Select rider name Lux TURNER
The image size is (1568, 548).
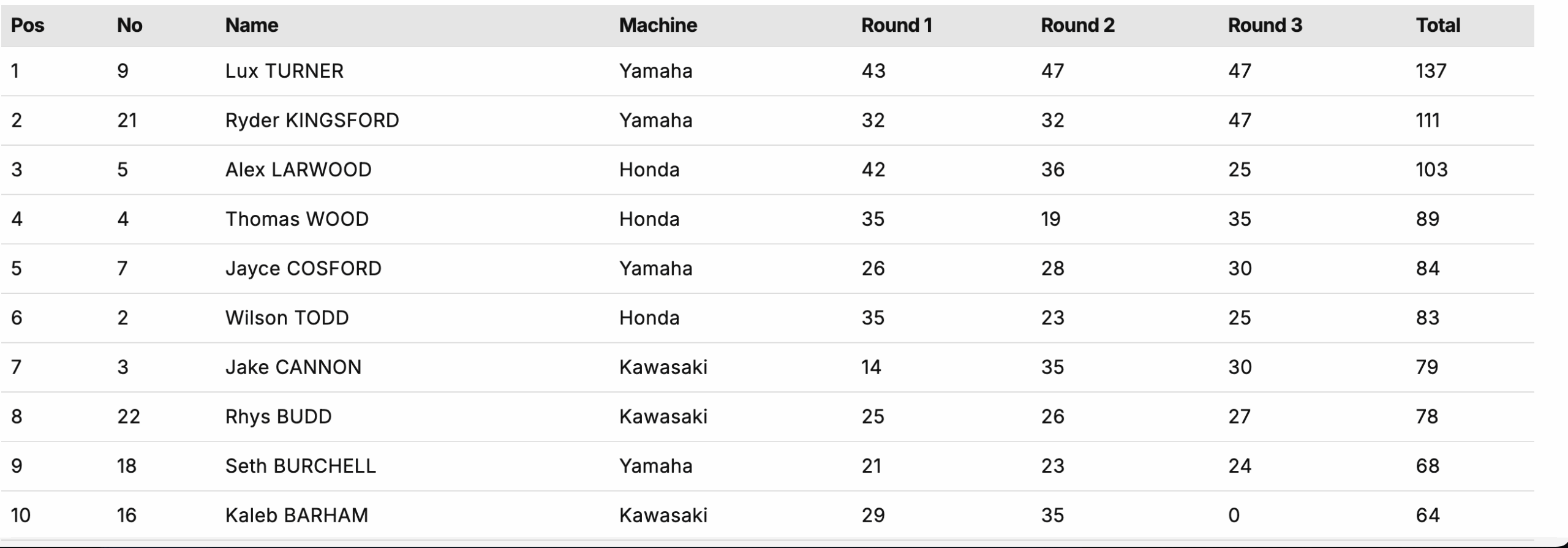coord(284,71)
